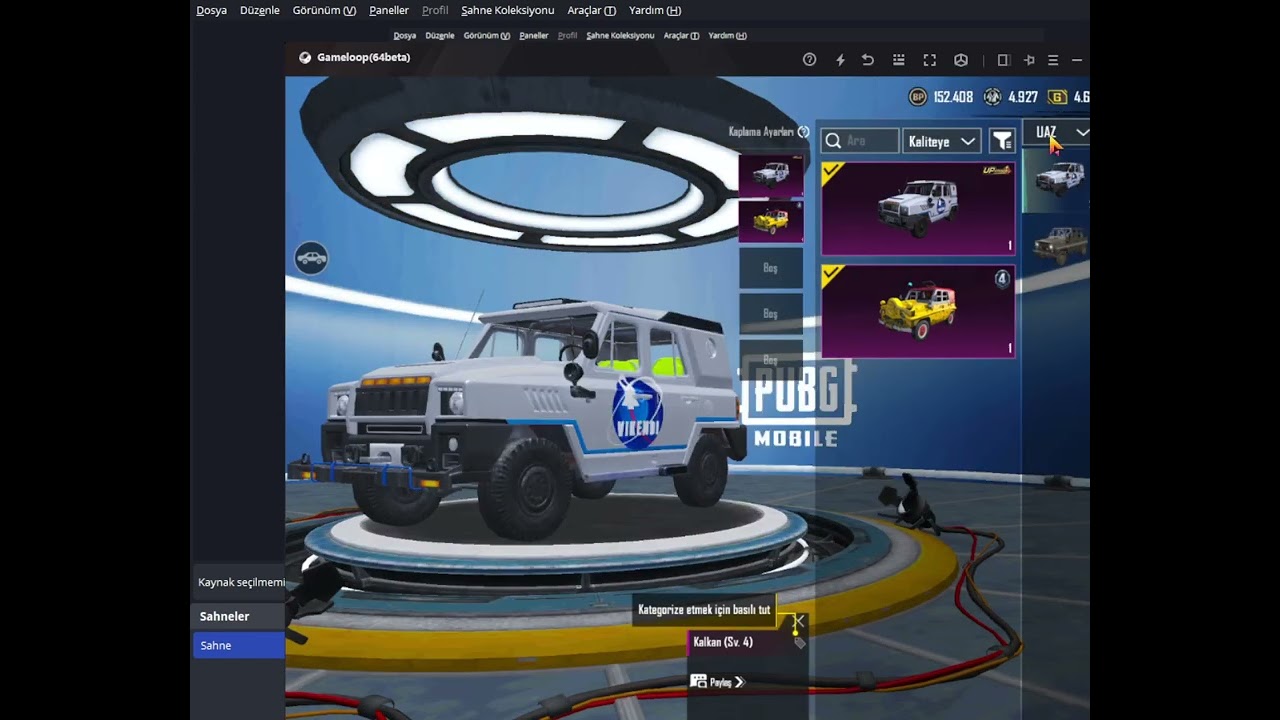
Task: Select the white Vikendi UAZ skin card
Action: click(x=918, y=209)
